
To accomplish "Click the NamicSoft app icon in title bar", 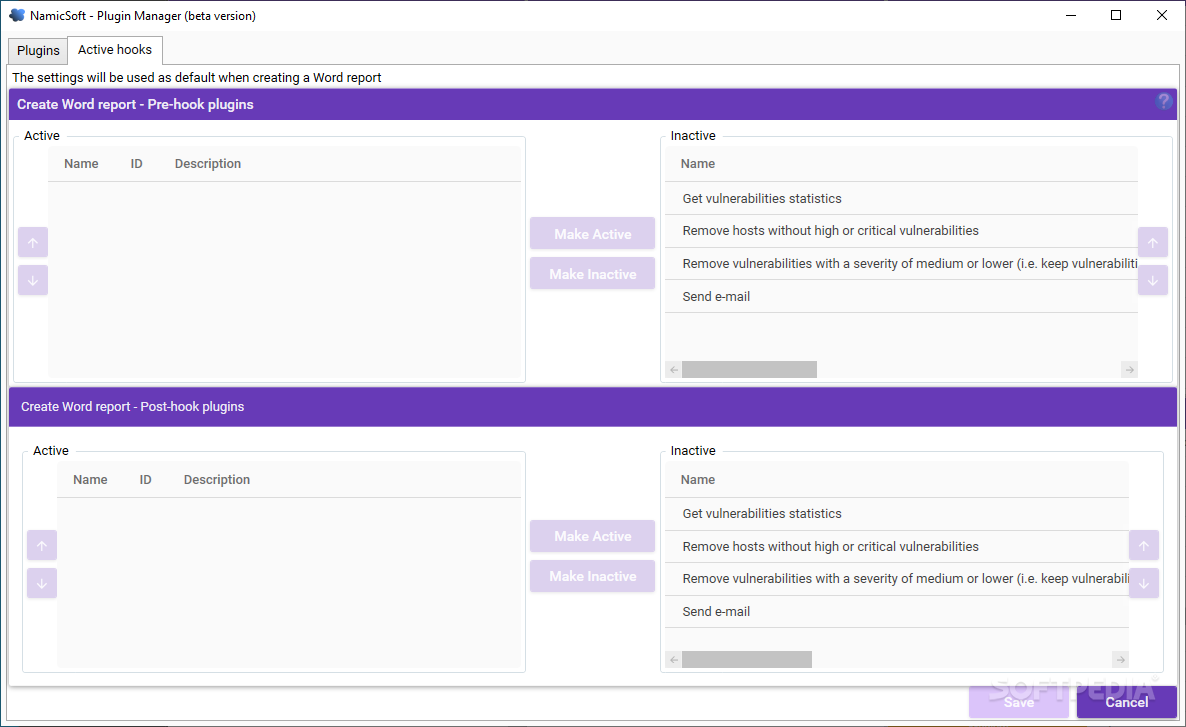I will [x=17, y=15].
